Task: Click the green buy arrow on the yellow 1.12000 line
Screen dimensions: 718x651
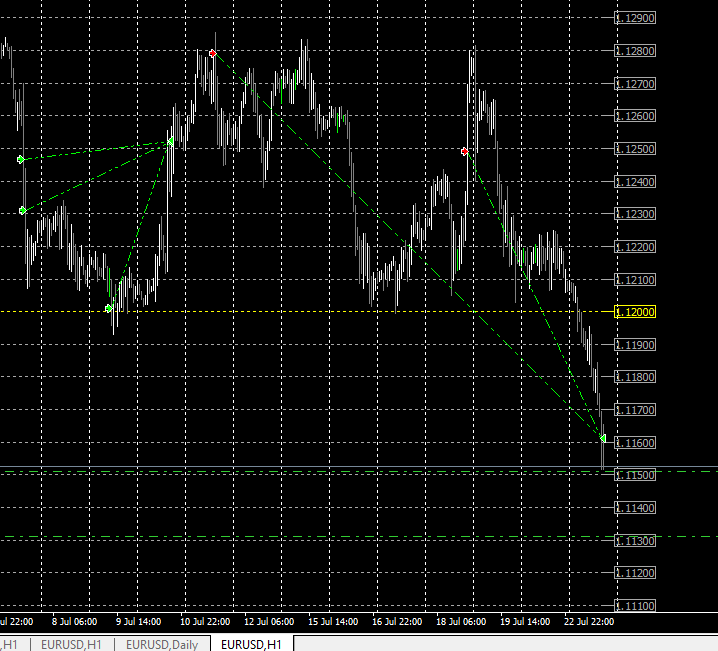Action: [x=109, y=309]
